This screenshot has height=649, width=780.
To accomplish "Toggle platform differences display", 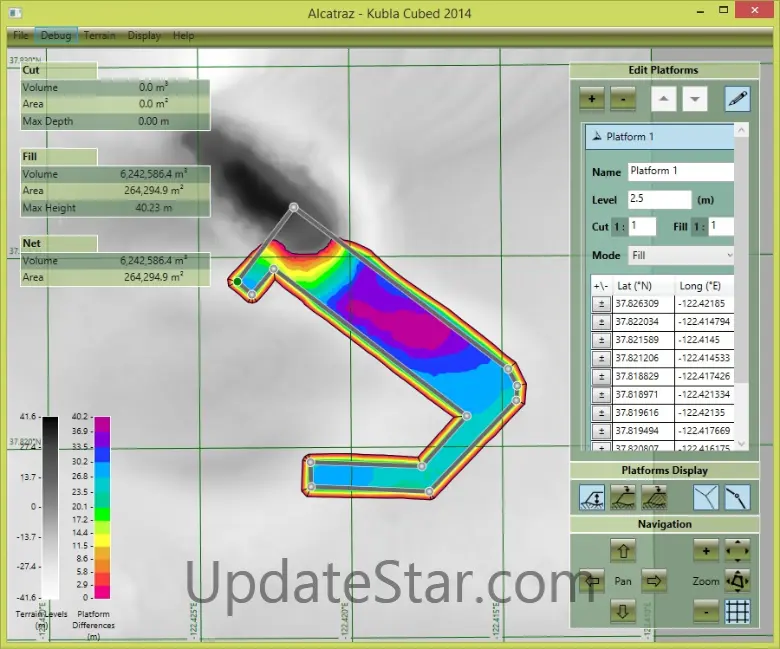I will (x=592, y=497).
